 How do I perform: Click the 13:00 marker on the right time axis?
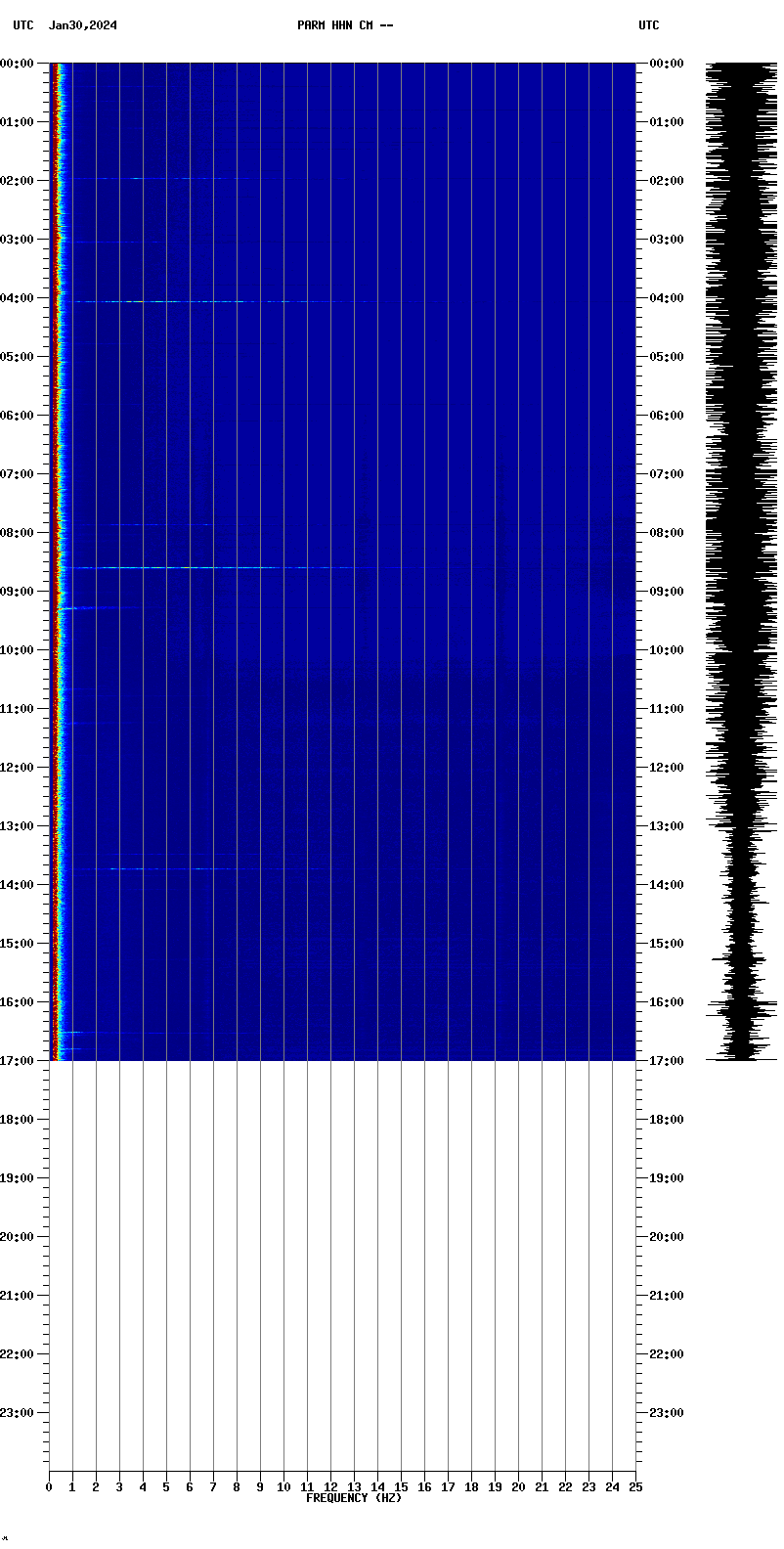(x=665, y=826)
